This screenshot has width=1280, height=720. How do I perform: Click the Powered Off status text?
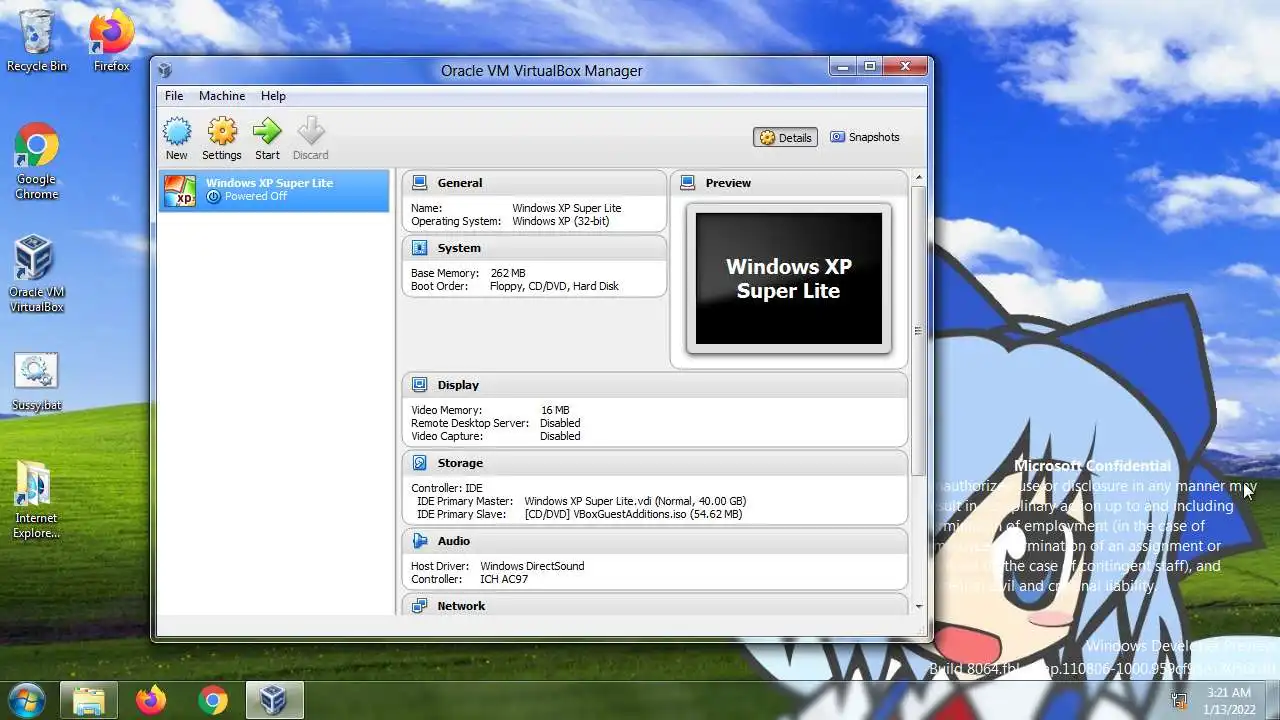click(x=256, y=196)
